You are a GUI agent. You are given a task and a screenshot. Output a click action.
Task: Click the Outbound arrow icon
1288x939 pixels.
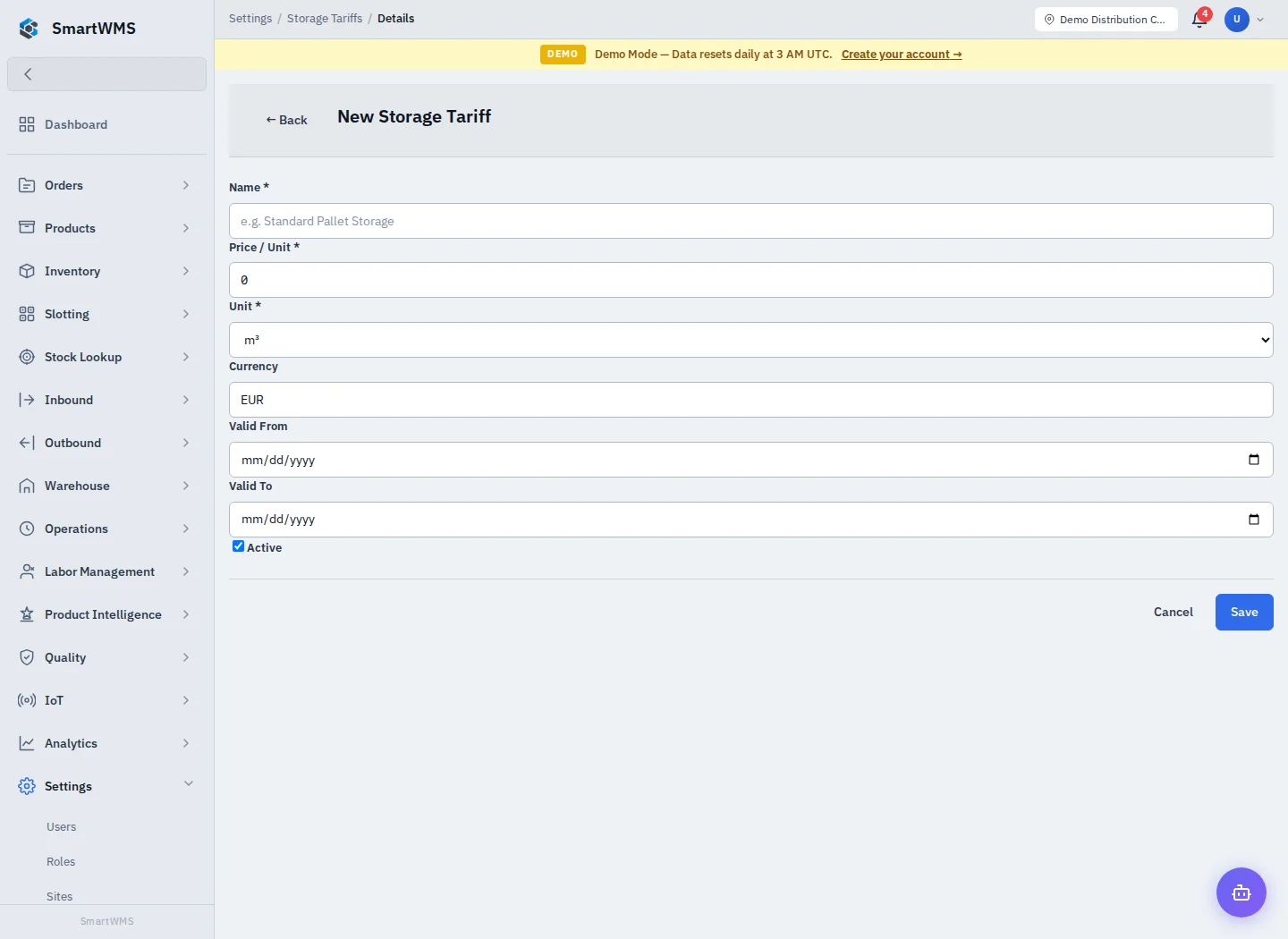27,443
